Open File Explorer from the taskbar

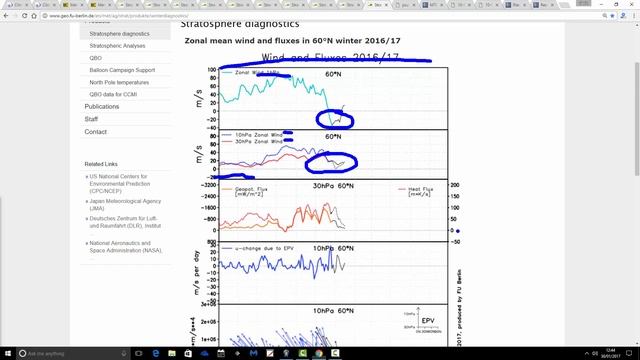click(x=172, y=353)
